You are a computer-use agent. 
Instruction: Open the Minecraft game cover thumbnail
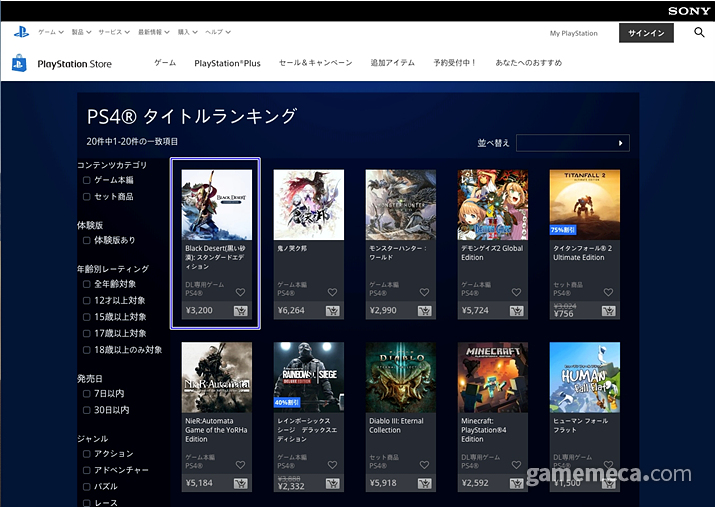[493, 377]
